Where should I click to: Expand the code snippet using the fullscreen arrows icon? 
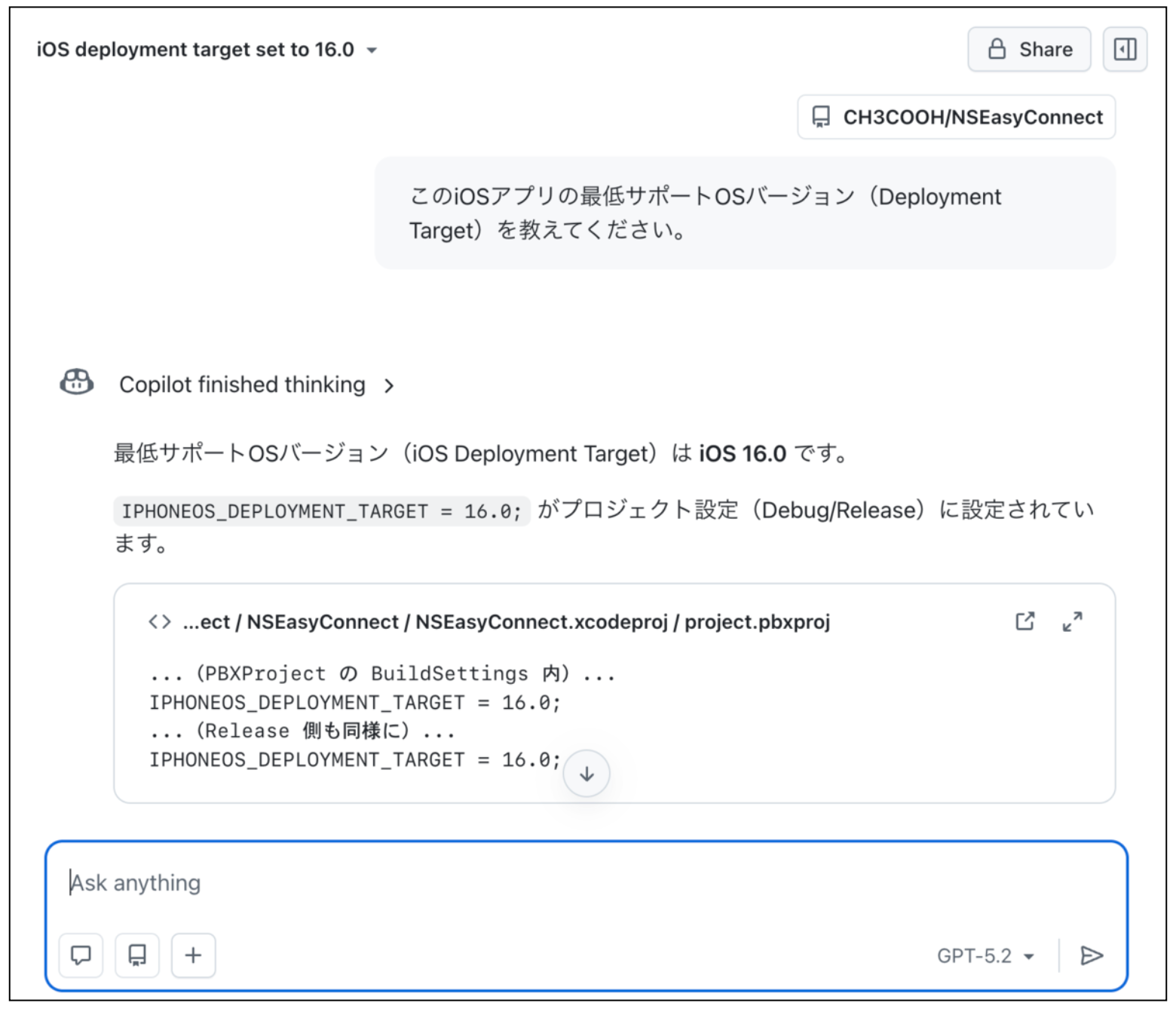click(1071, 621)
